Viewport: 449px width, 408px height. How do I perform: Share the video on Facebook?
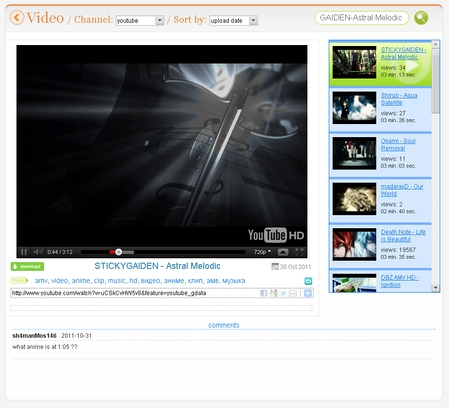263,293
